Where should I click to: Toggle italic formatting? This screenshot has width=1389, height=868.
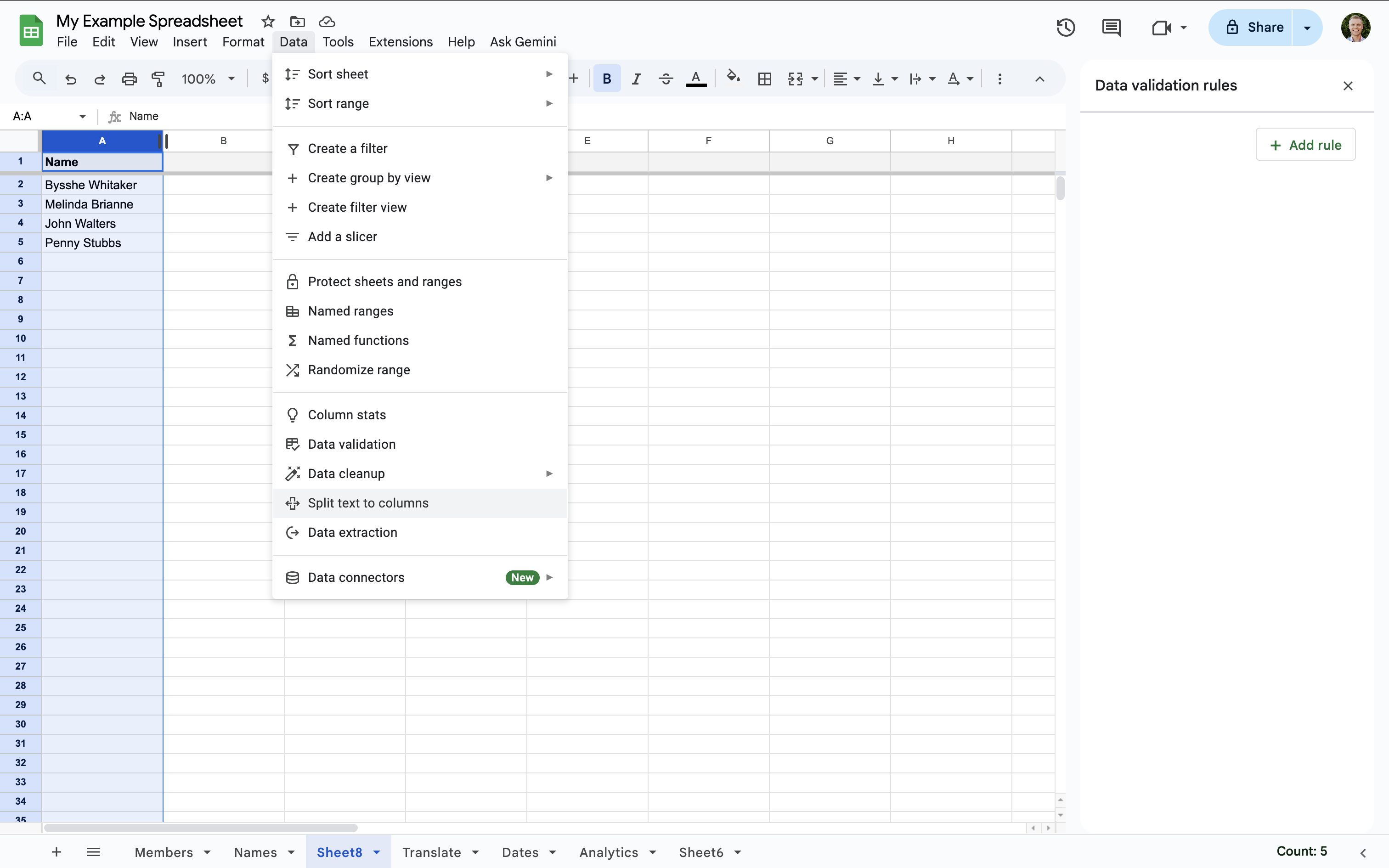635,79
